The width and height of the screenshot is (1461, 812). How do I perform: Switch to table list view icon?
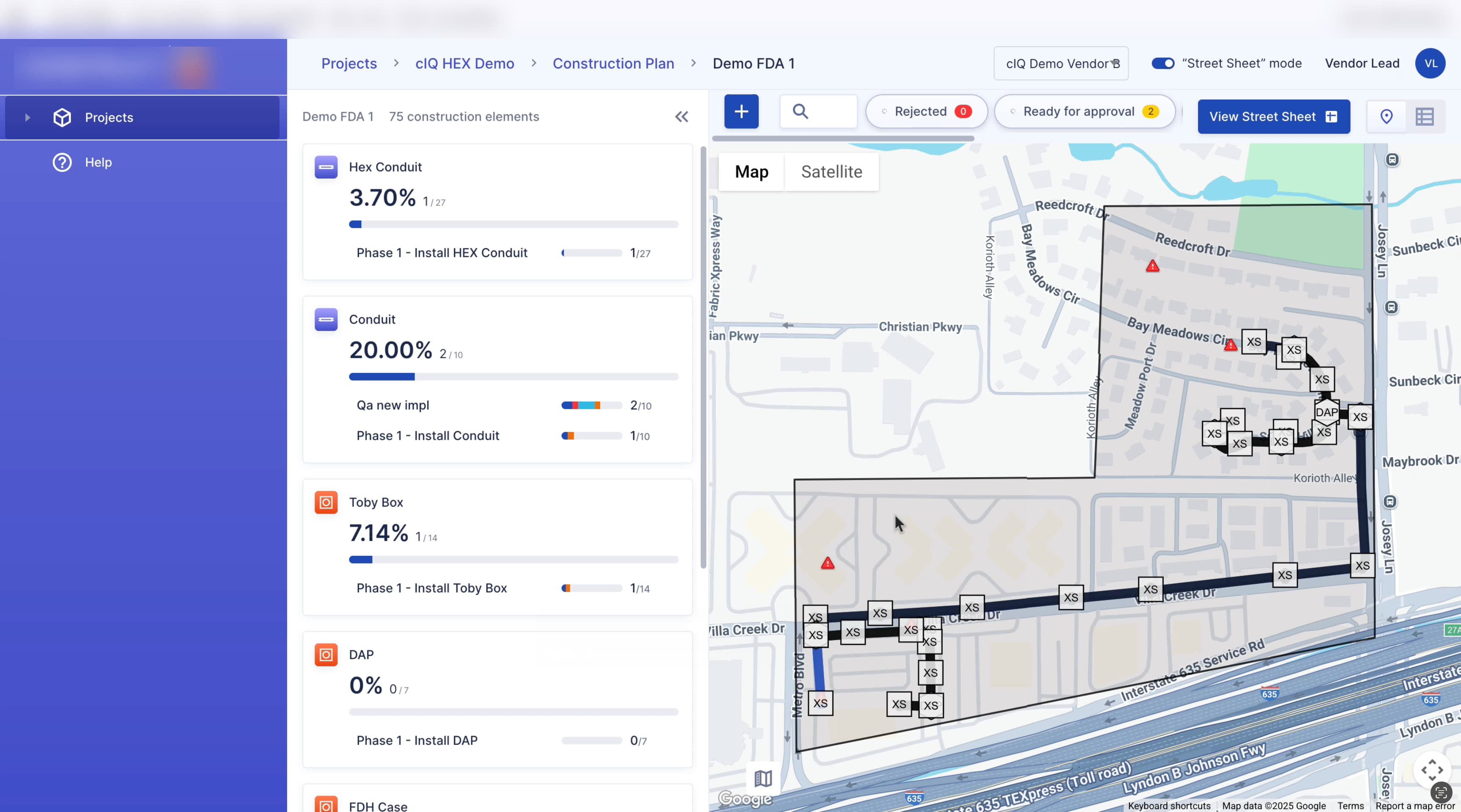(x=1425, y=117)
